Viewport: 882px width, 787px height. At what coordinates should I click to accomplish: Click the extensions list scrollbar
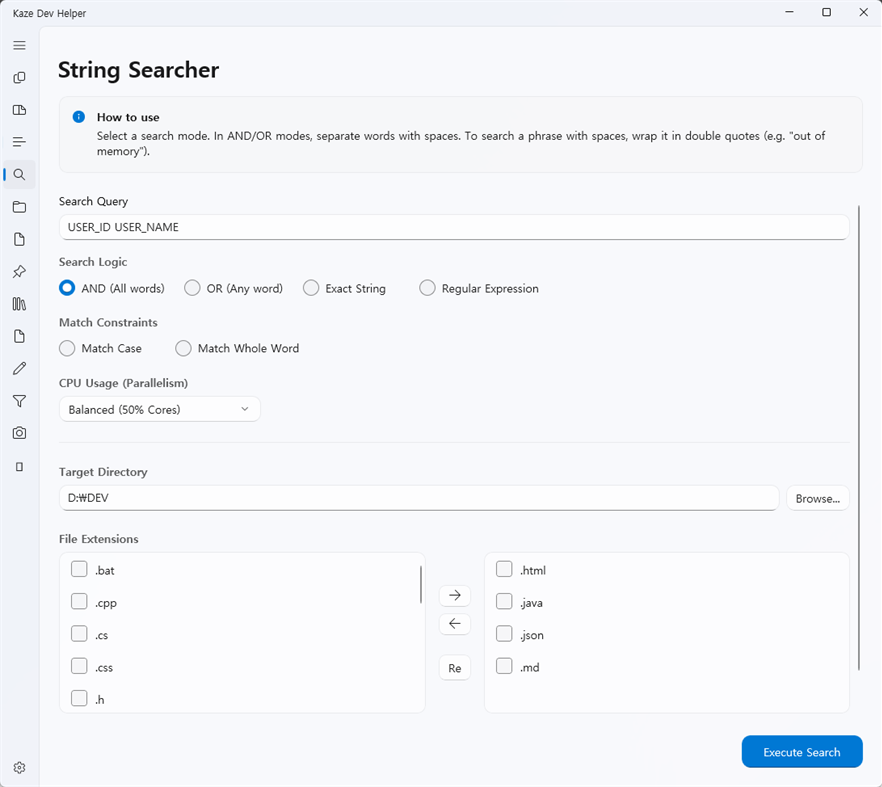pos(421,584)
